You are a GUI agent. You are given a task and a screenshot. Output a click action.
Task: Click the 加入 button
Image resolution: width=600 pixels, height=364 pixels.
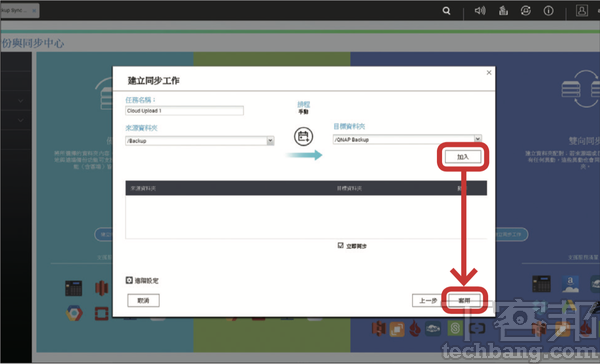click(x=463, y=157)
